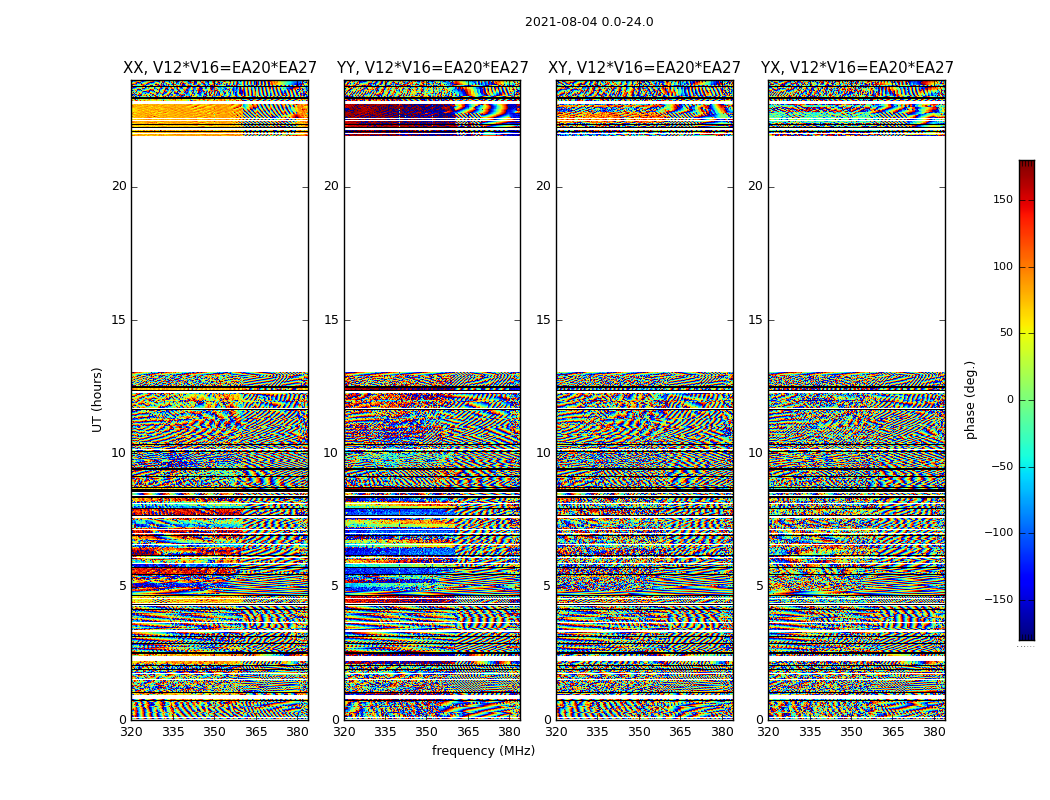The height and width of the screenshot is (800, 1050).
Task: Click the white gap in the XY panel
Action: (x=644, y=255)
